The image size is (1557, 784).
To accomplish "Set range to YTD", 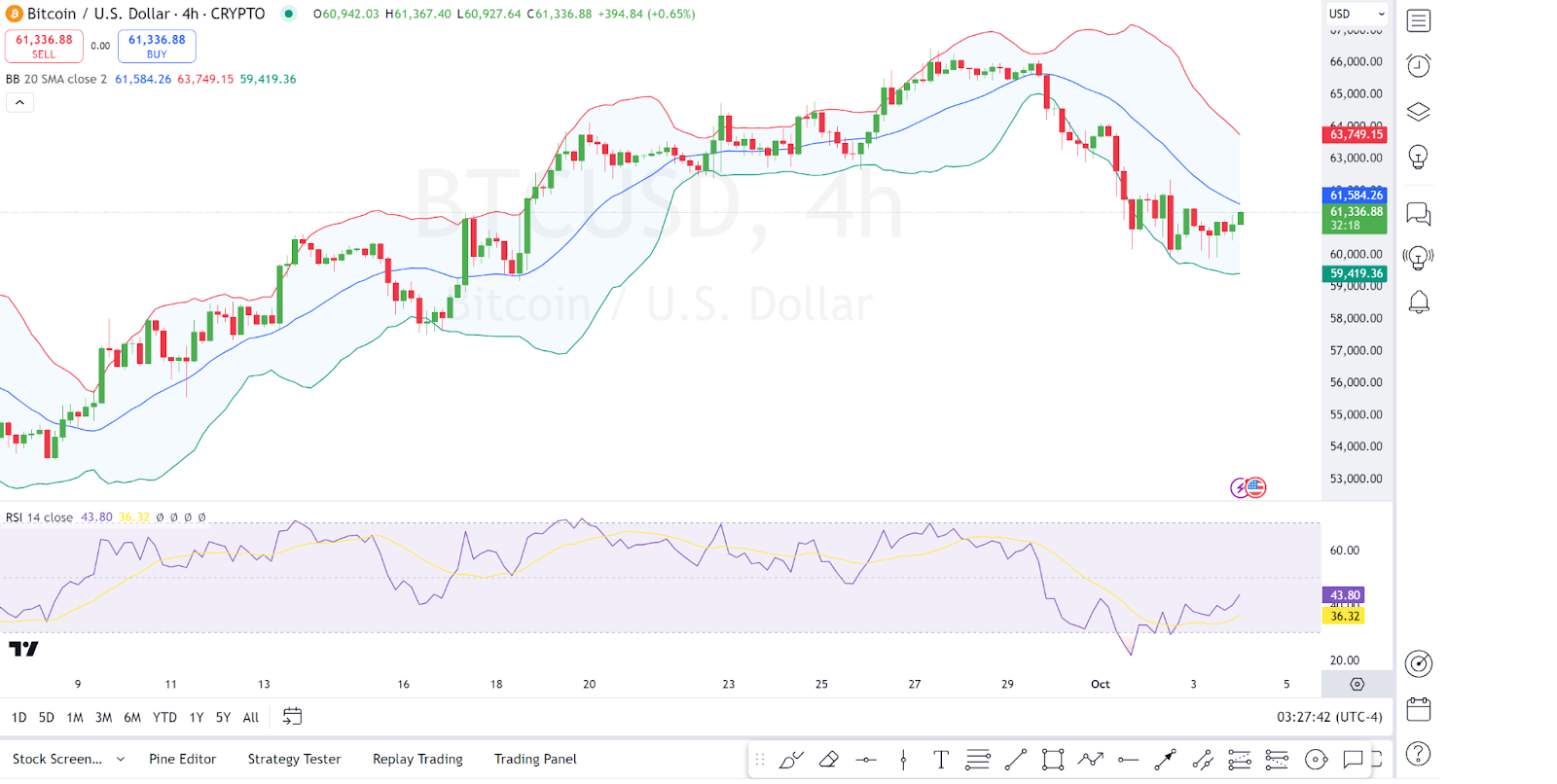I will click(164, 718).
